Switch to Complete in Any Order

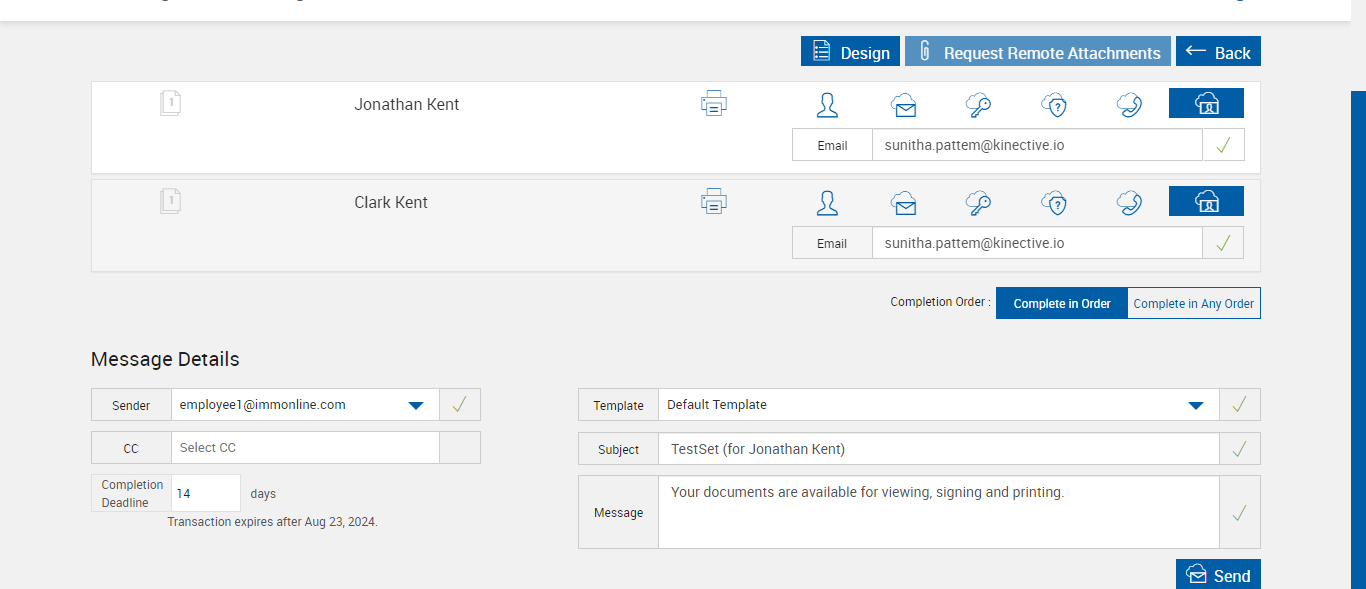pyautogui.click(x=1194, y=304)
